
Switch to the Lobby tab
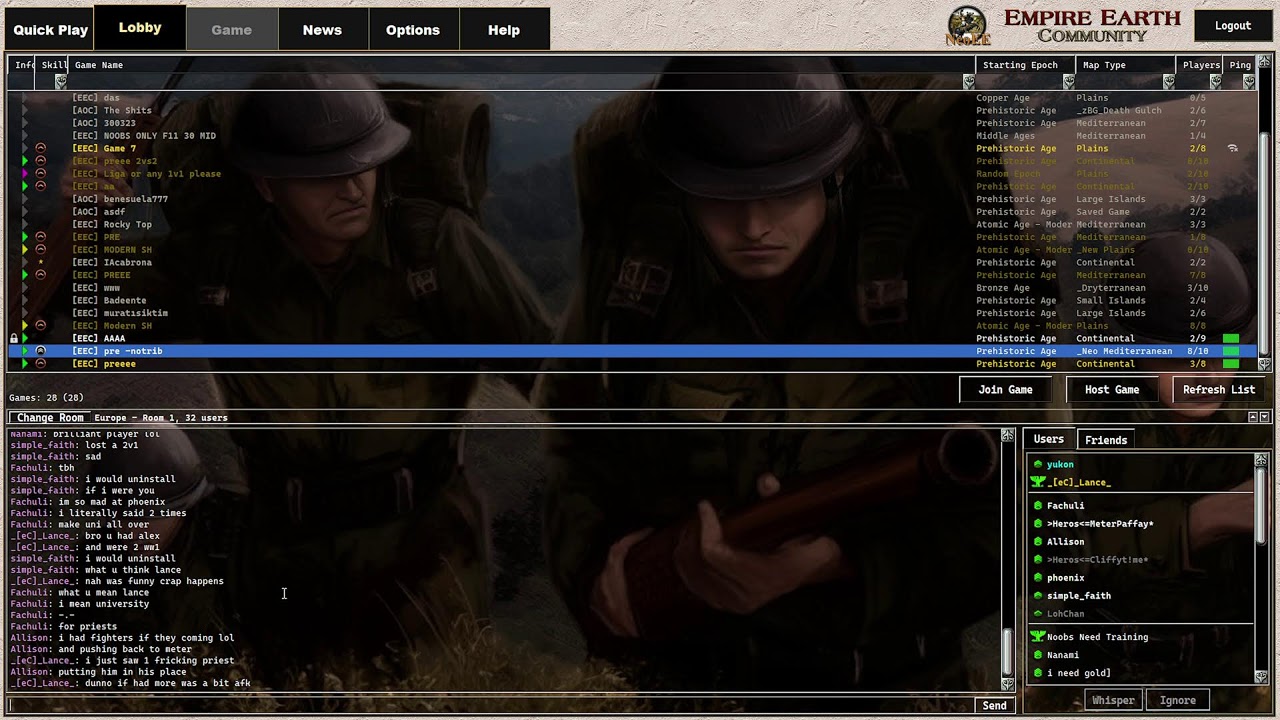tap(140, 28)
